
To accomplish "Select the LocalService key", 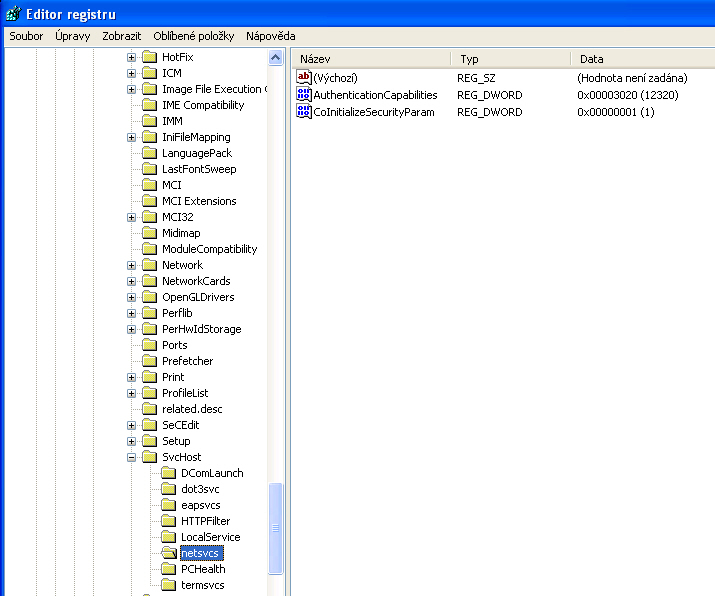I will point(210,537).
